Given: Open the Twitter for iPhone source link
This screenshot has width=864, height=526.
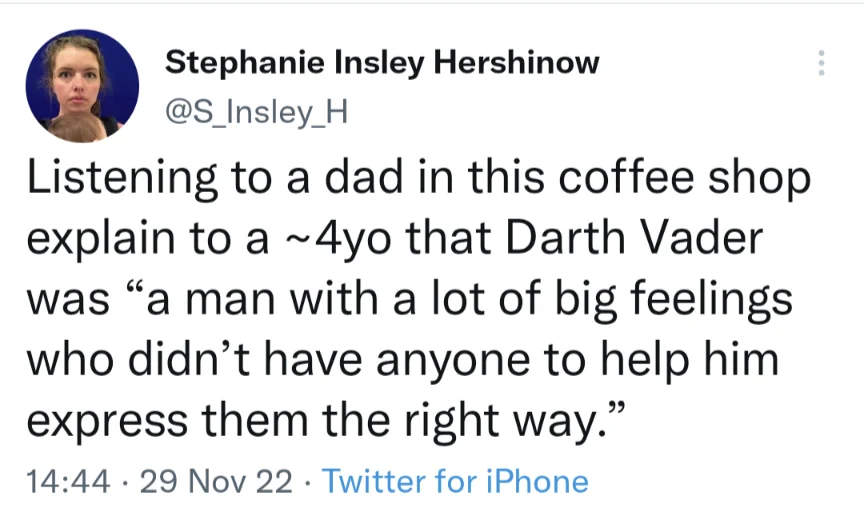Looking at the screenshot, I should coord(455,481).
